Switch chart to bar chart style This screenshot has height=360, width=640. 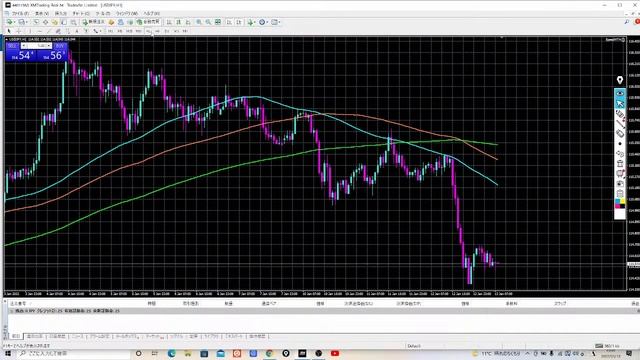169,22
